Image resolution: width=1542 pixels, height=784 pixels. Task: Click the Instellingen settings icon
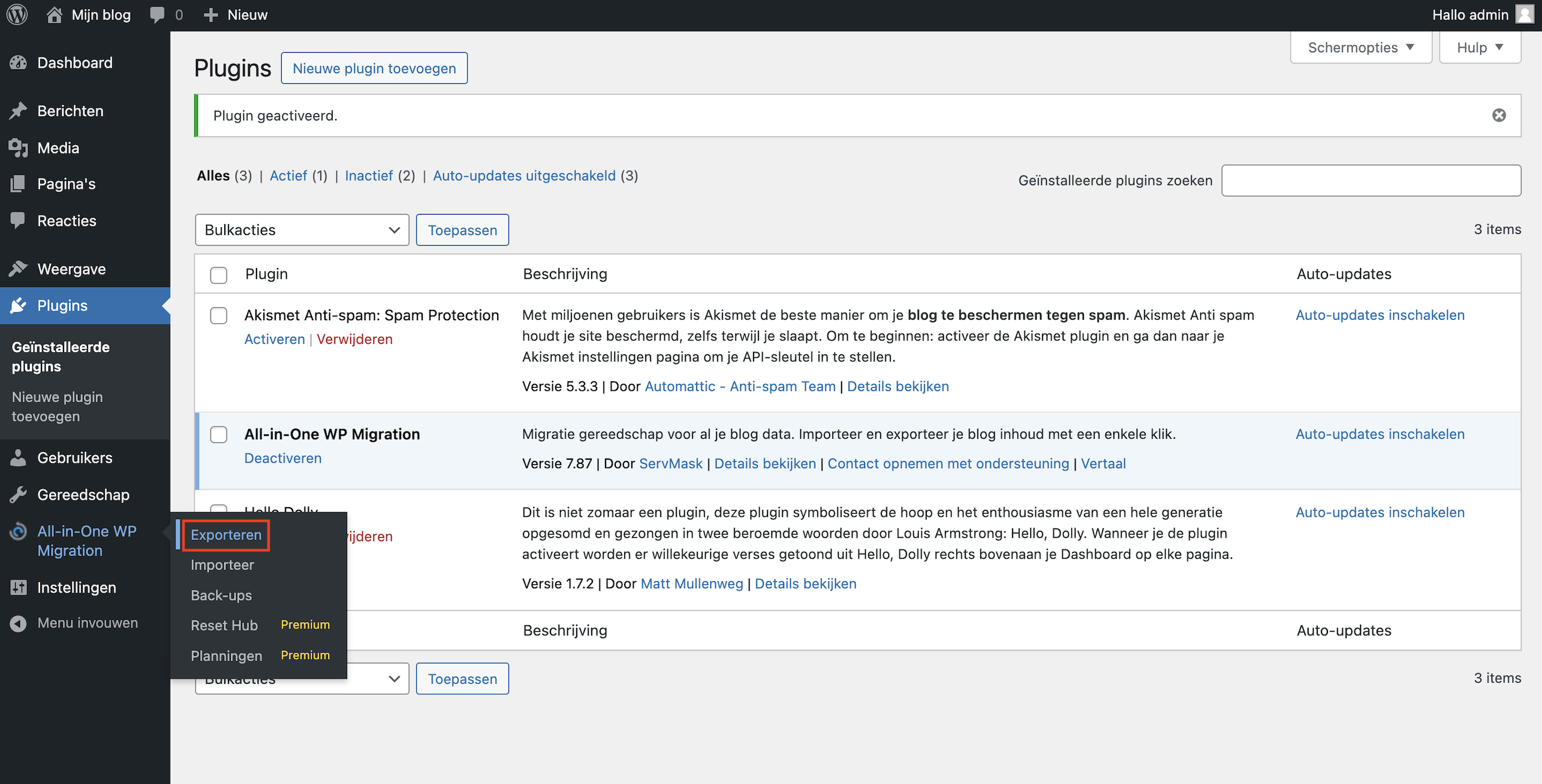(19, 587)
